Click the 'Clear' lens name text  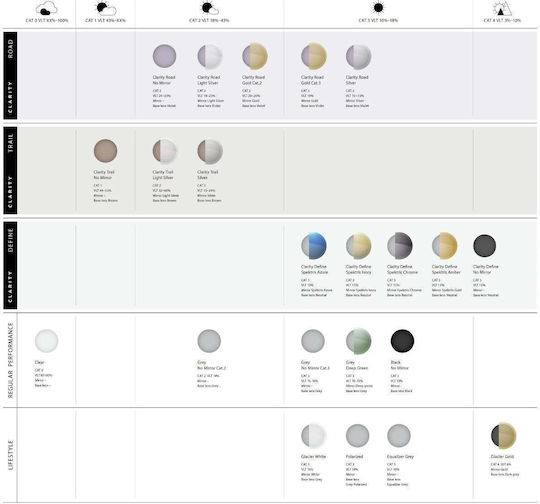pos(39,362)
